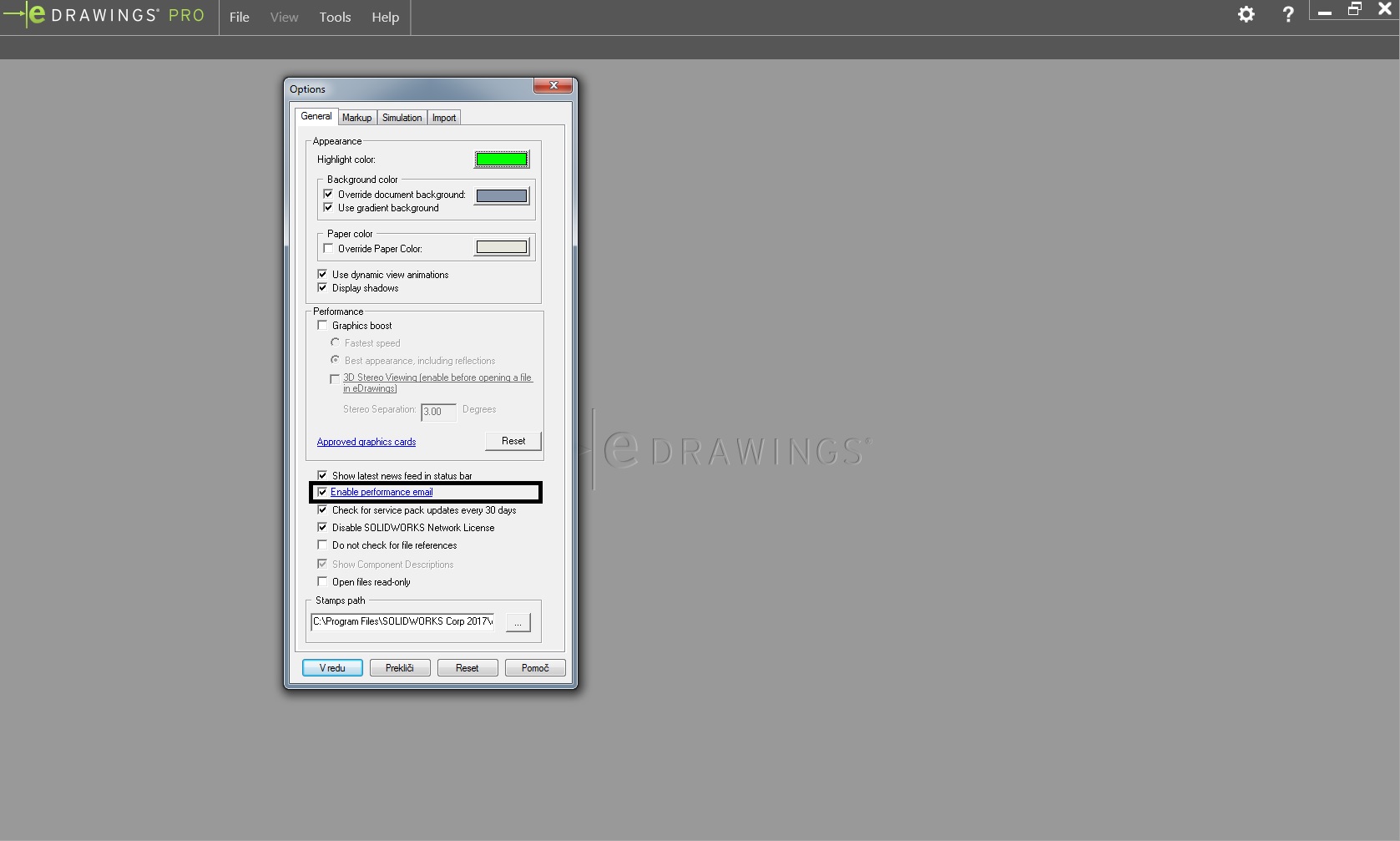Uncheck Display shadows option
This screenshot has height=841, width=1400.
323,288
